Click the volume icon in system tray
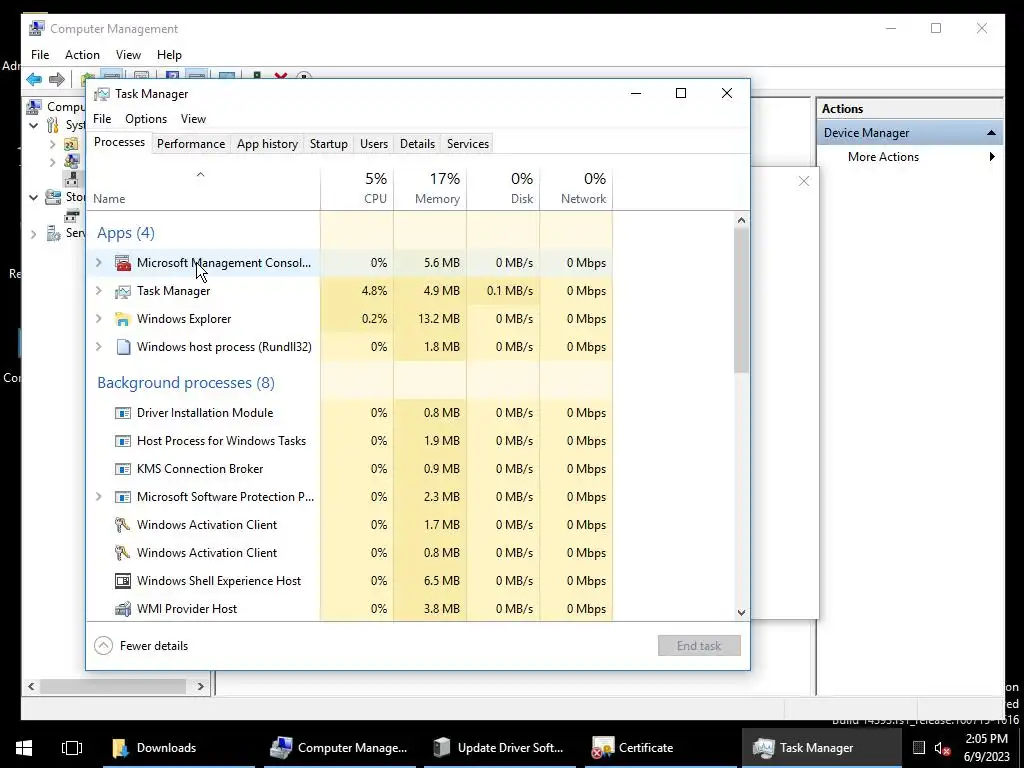 point(942,748)
